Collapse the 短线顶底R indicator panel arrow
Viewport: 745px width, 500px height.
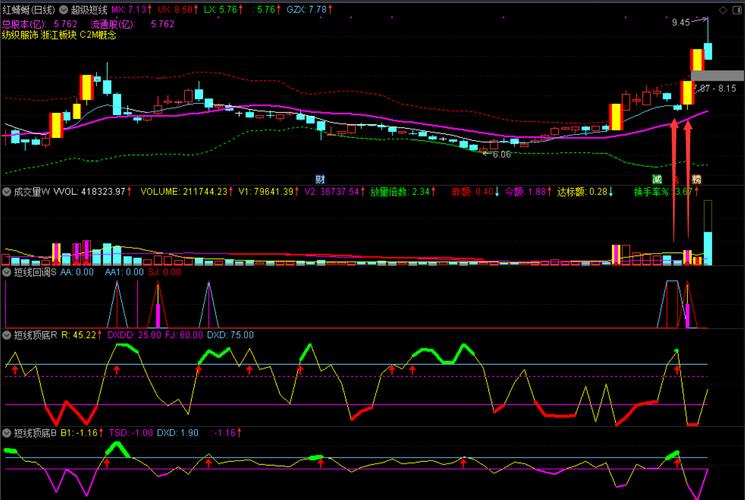(x=6, y=335)
